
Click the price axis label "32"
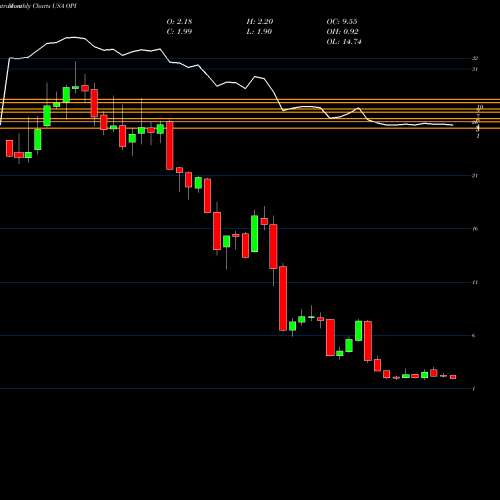476,58
